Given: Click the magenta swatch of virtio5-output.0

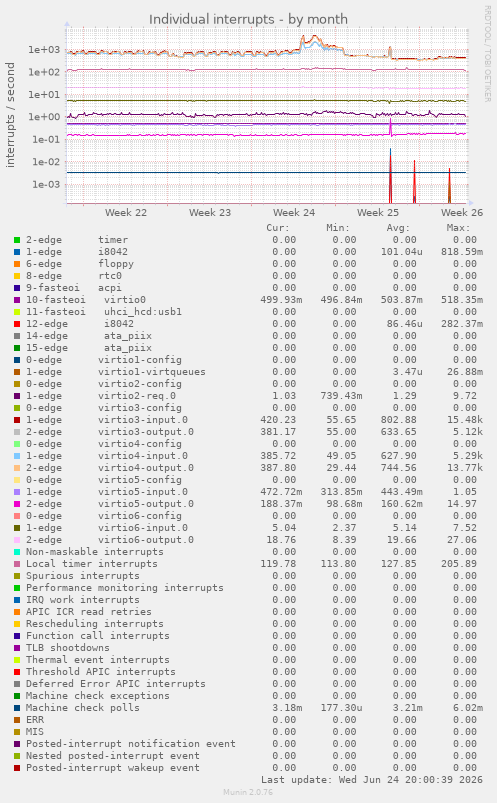Looking at the screenshot, I should pos(17,504).
